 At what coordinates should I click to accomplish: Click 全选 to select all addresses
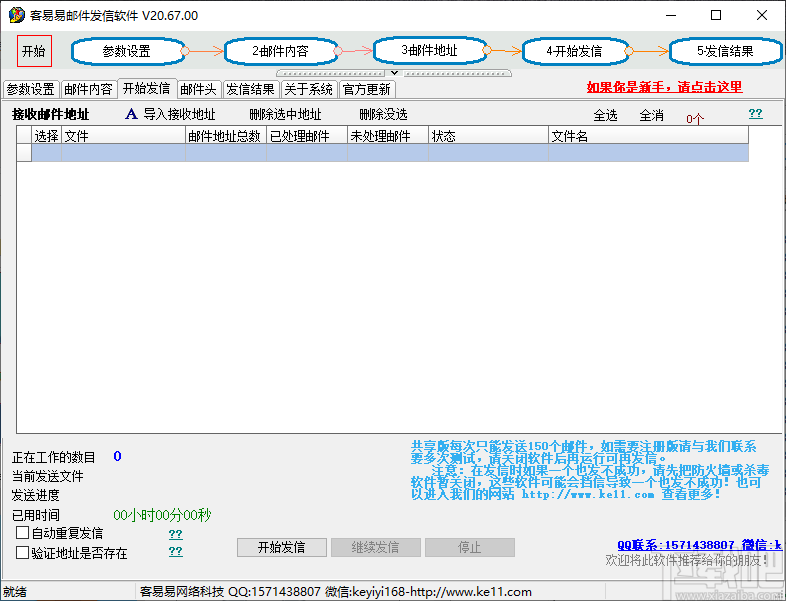pyautogui.click(x=605, y=115)
